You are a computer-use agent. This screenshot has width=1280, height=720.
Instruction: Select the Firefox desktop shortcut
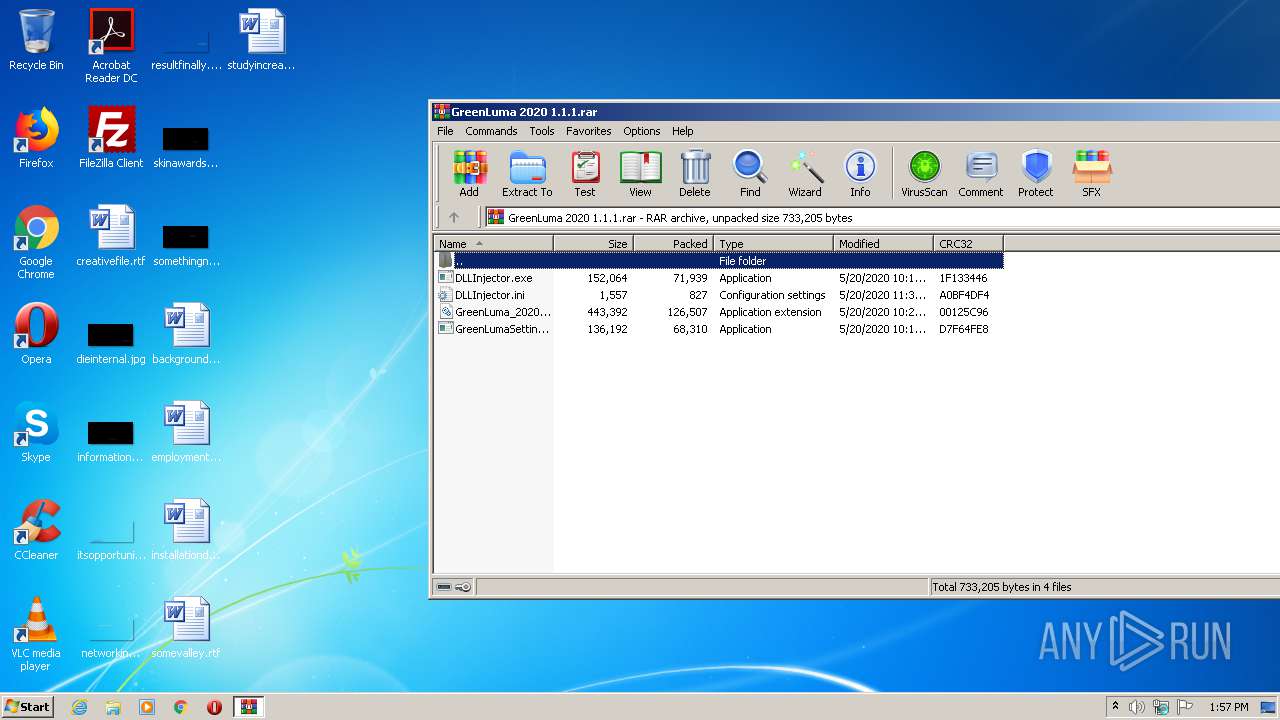[36, 138]
